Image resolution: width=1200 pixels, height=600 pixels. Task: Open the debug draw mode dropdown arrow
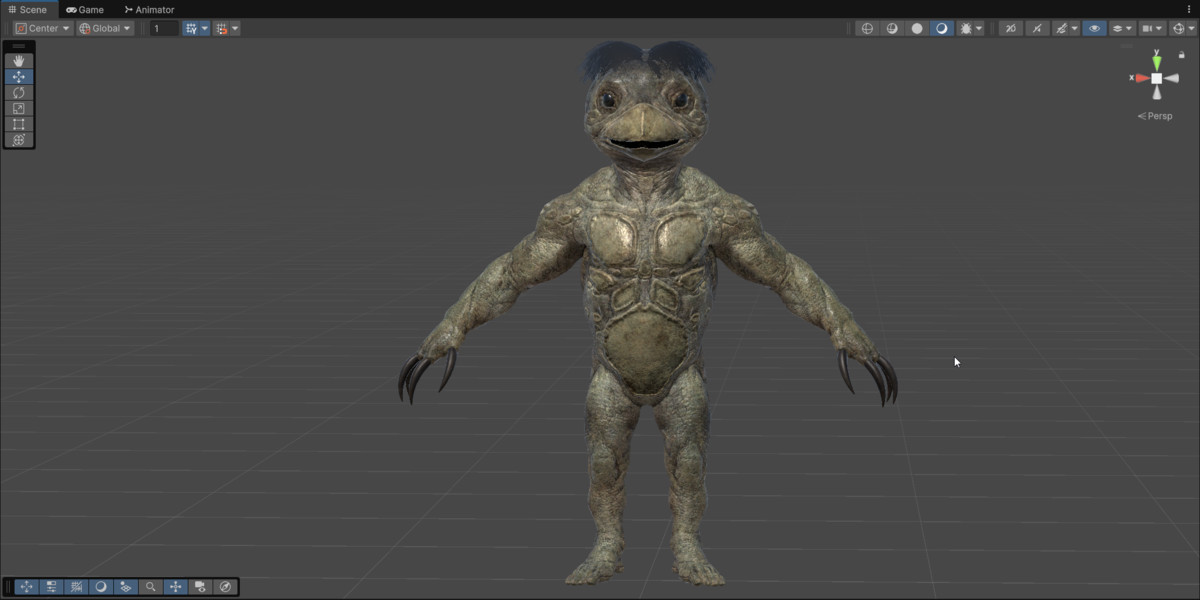tap(979, 28)
